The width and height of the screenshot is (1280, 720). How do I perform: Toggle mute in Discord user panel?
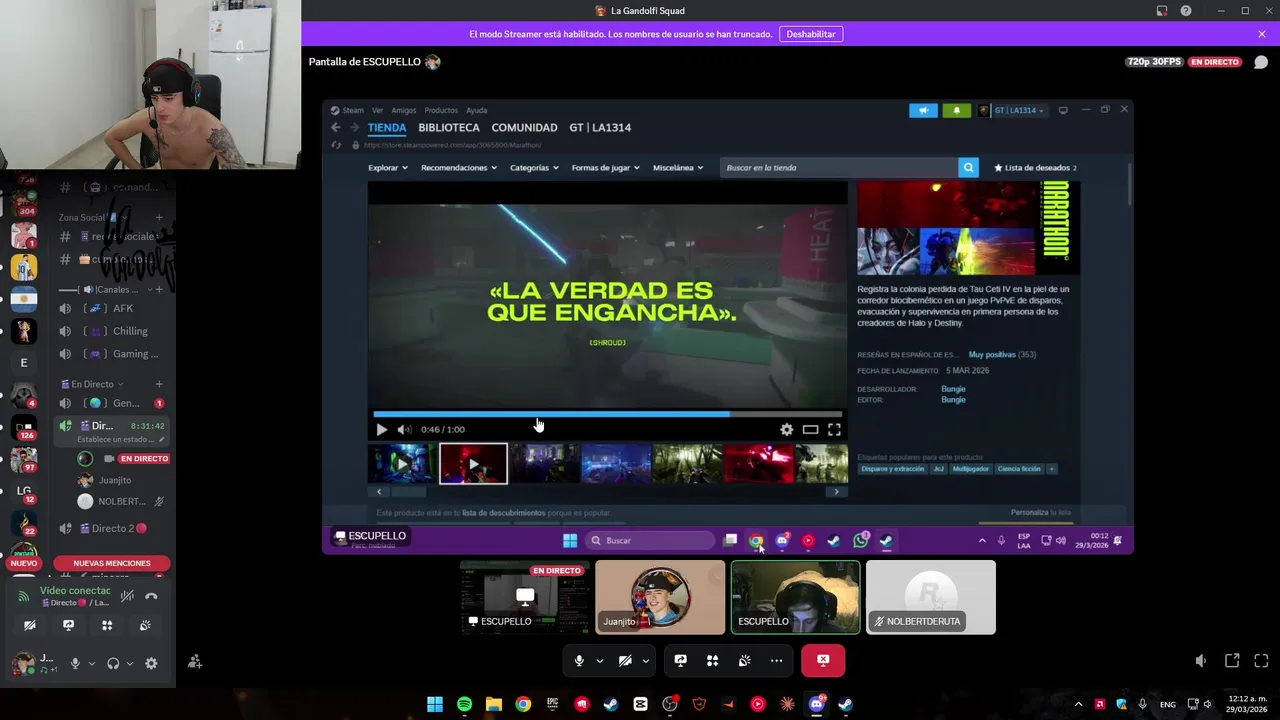pos(74,663)
